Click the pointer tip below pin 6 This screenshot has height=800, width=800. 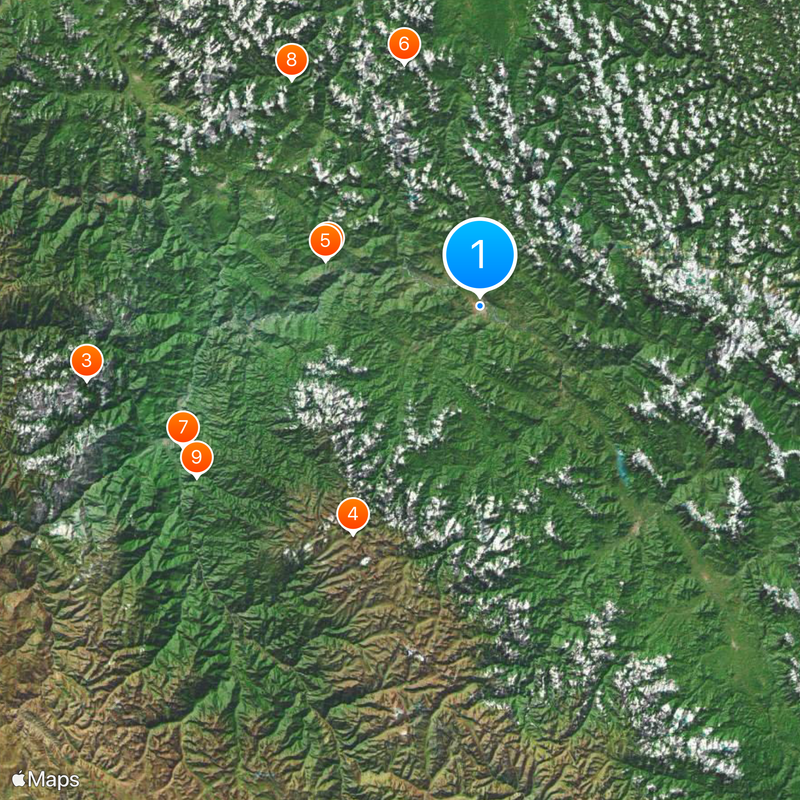tap(404, 64)
